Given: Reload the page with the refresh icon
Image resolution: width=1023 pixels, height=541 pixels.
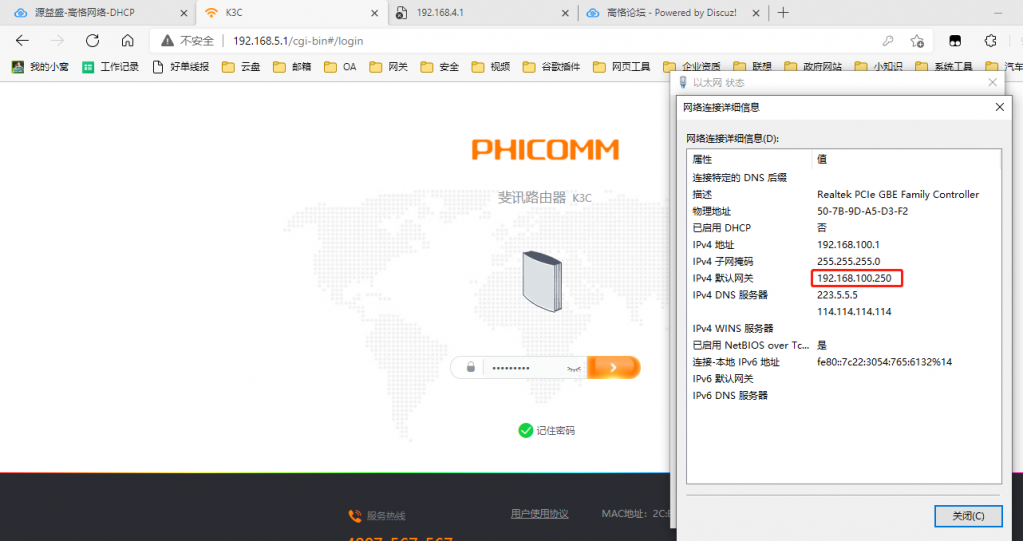Looking at the screenshot, I should 93,40.
